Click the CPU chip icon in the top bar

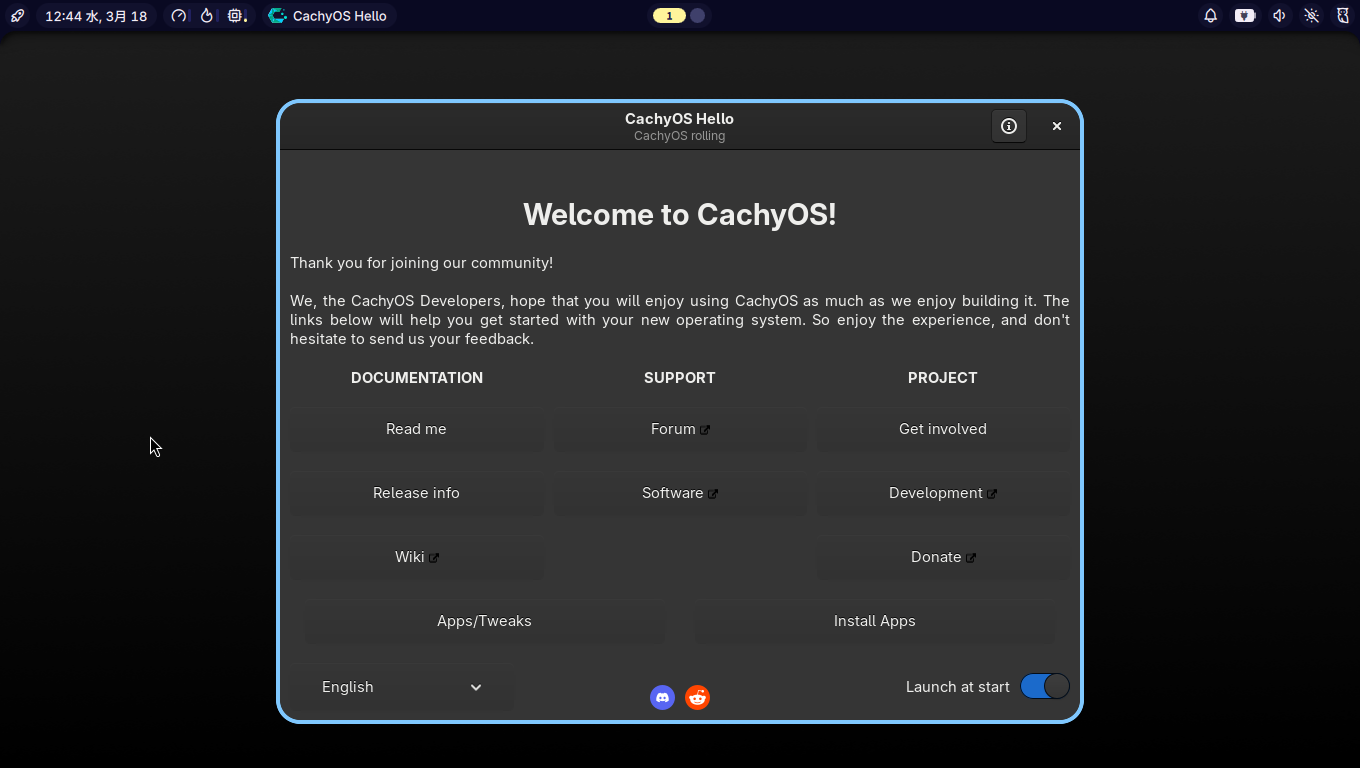[236, 16]
